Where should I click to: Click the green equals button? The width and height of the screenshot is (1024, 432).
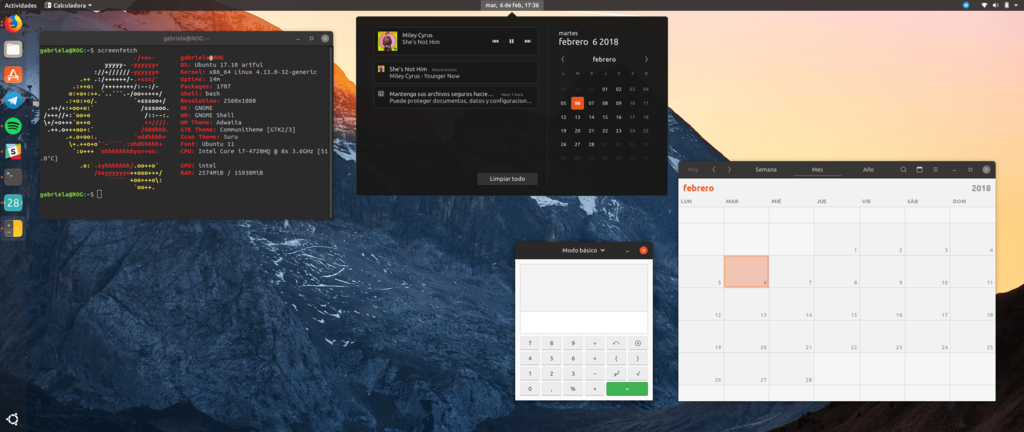[627, 389]
